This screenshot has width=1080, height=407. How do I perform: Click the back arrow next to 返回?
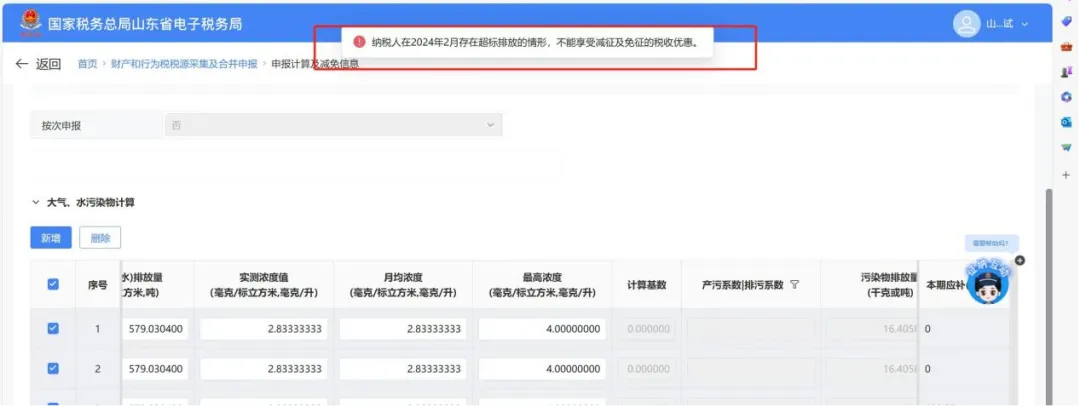click(22, 64)
